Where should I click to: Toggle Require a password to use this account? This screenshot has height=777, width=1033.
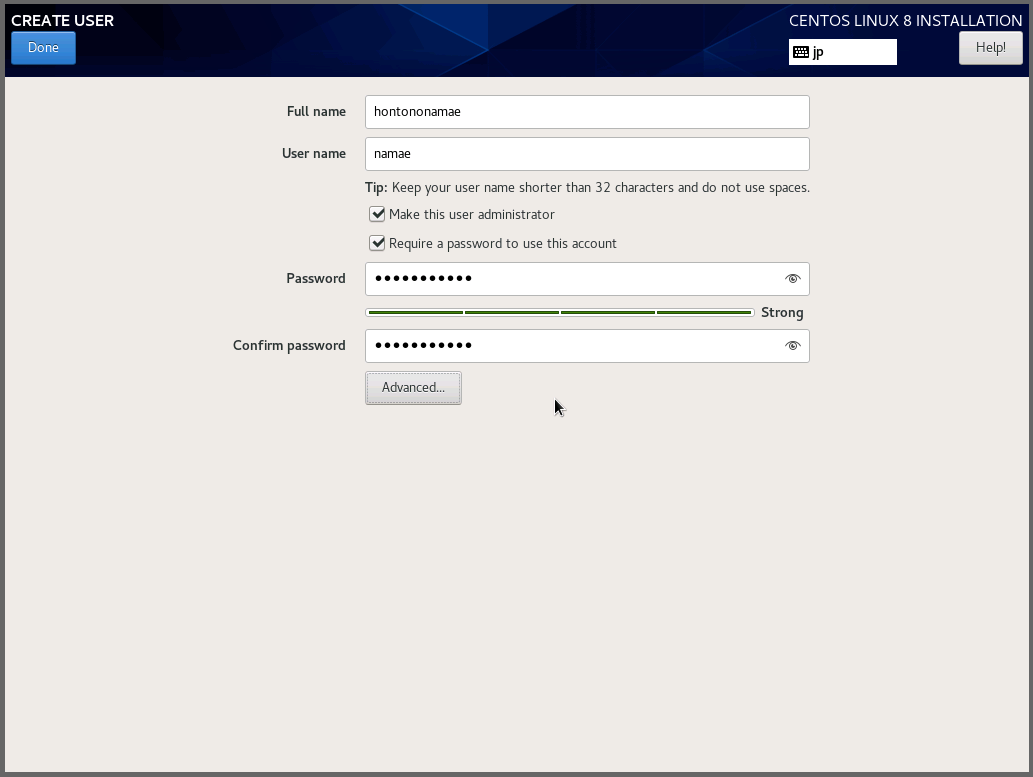[x=377, y=243]
